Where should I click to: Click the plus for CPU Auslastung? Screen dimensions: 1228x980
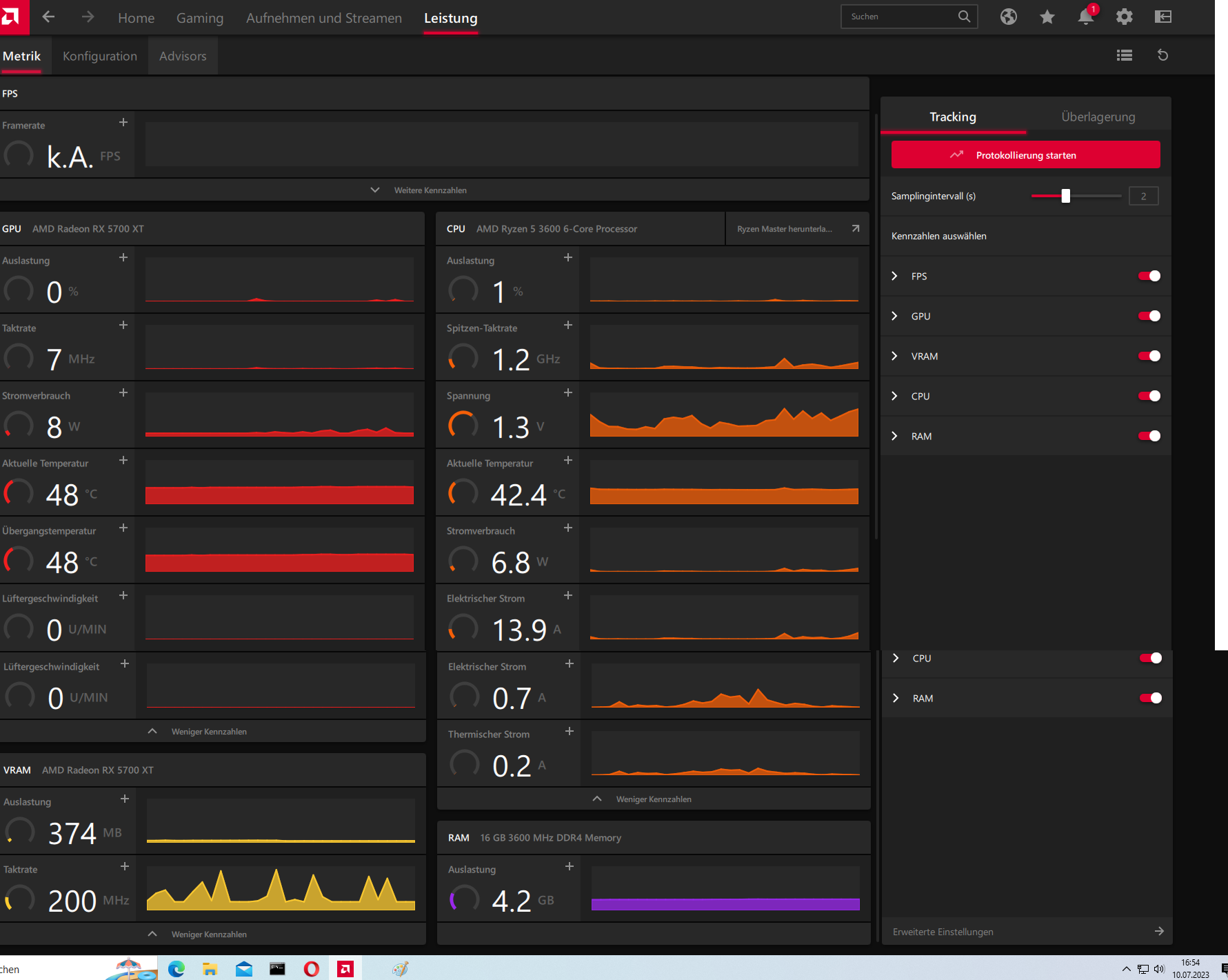(568, 257)
